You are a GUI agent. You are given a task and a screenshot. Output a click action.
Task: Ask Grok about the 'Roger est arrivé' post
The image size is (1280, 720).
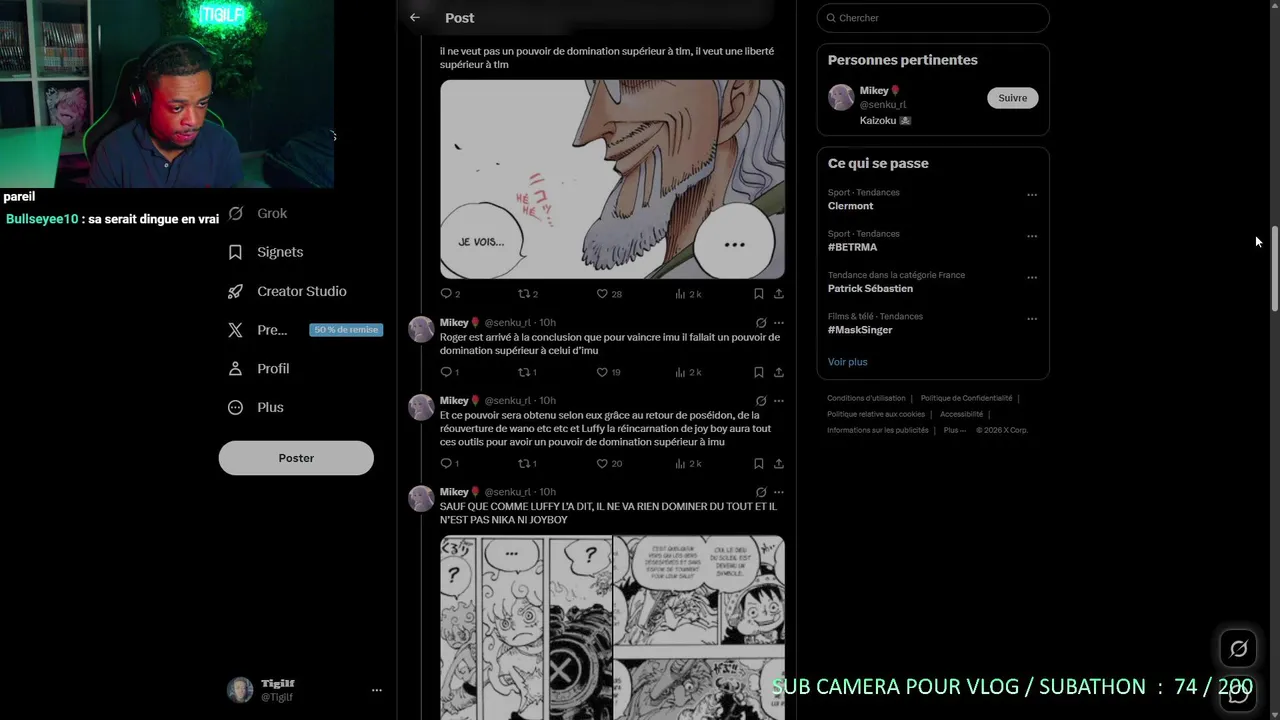[761, 323]
